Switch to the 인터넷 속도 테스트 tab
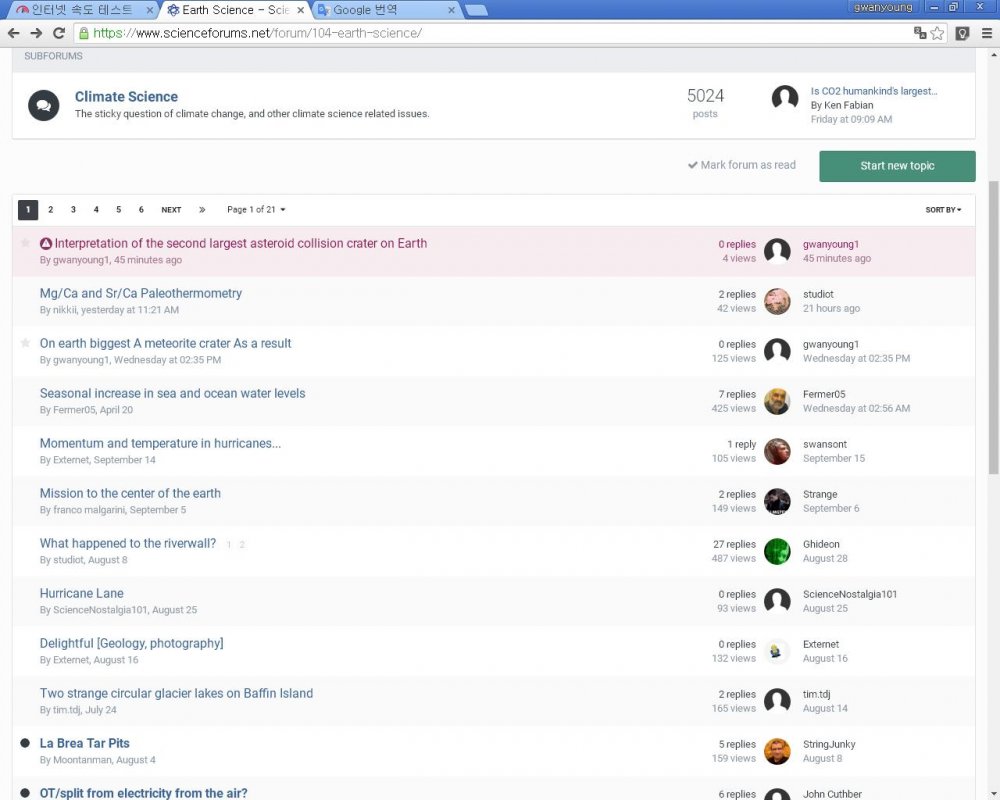The width and height of the screenshot is (1000, 800). point(80,10)
